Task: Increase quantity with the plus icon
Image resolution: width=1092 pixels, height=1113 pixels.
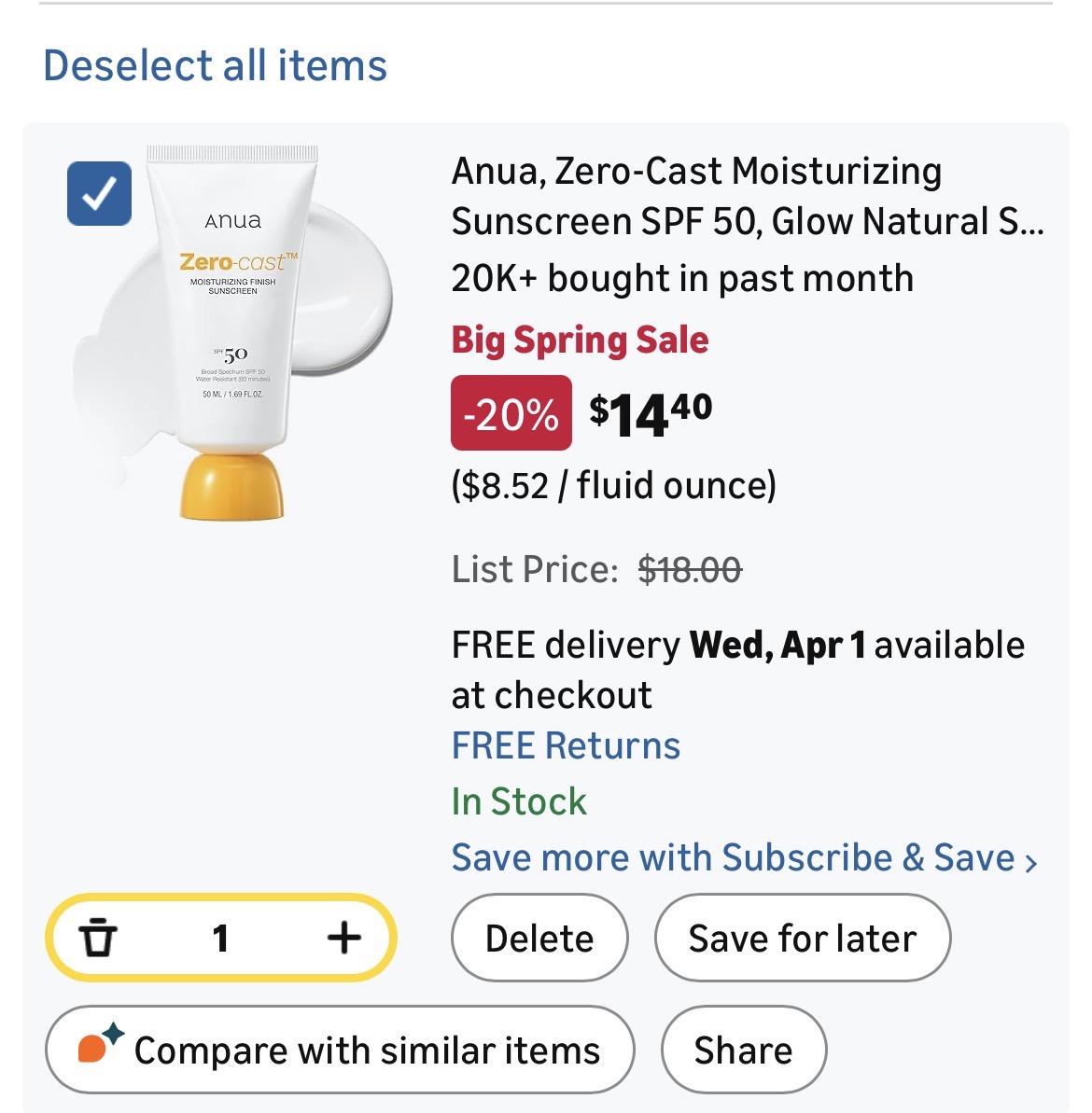Action: click(x=344, y=938)
